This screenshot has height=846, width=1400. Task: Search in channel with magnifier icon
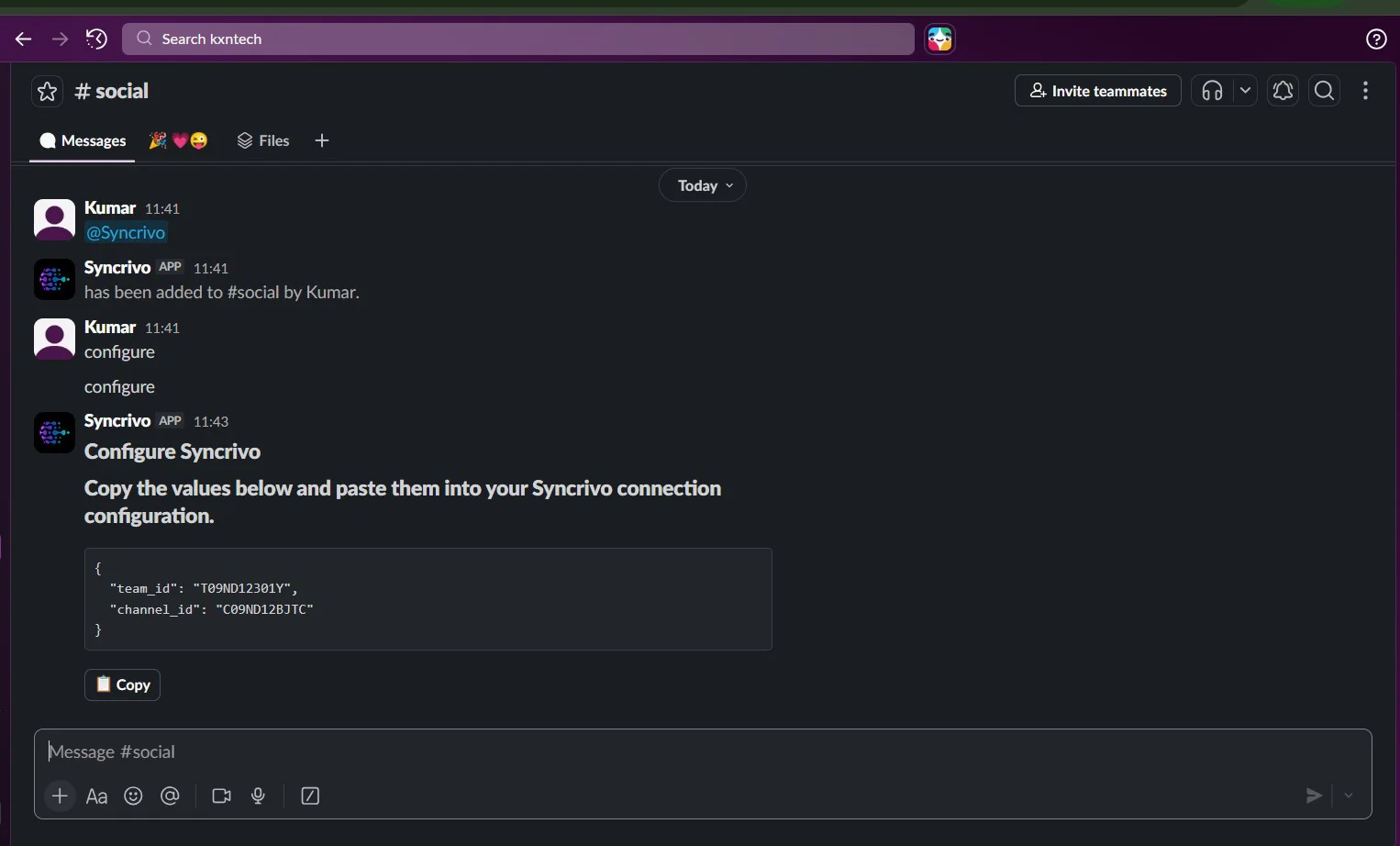[1324, 90]
